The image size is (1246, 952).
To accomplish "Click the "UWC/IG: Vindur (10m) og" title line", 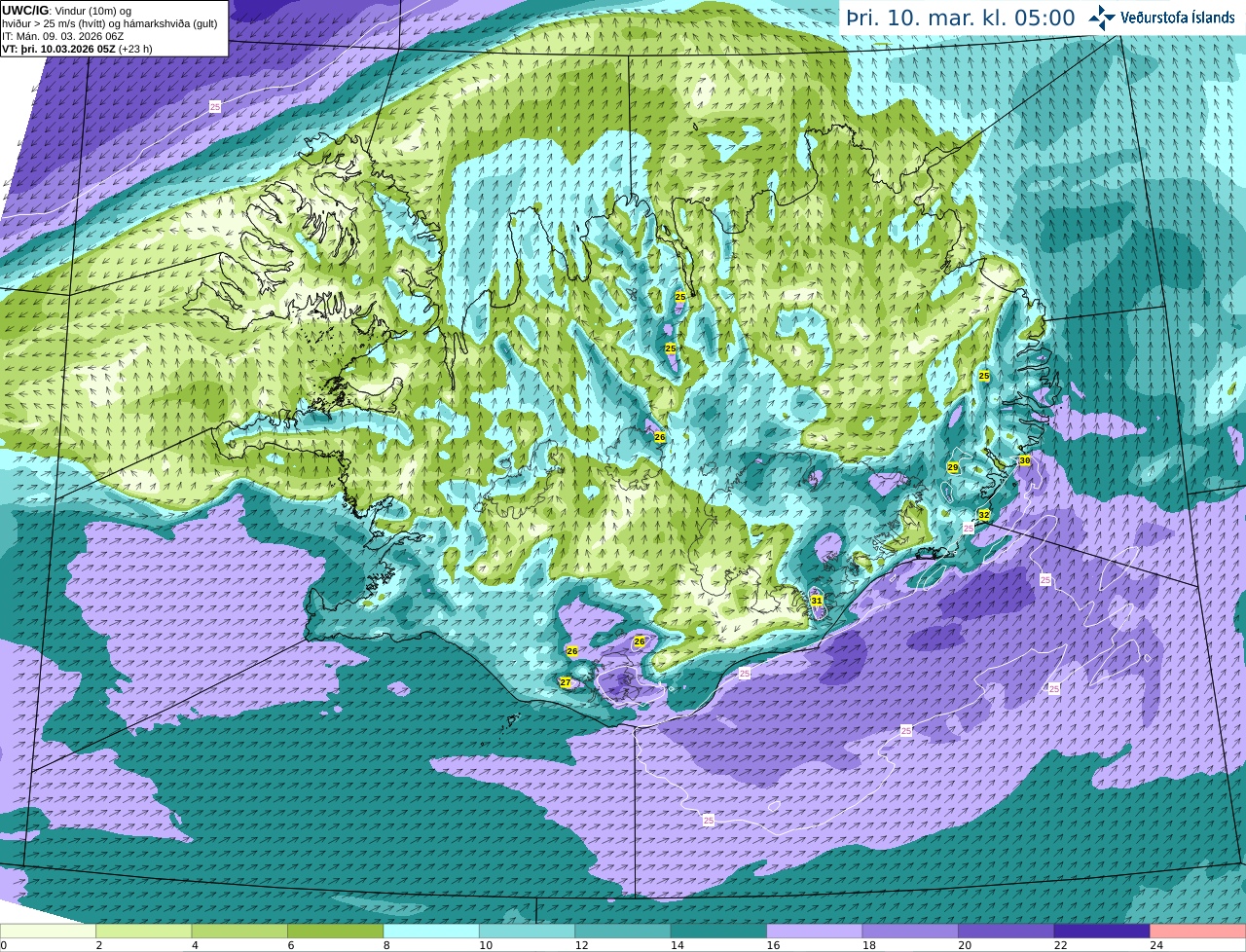I will pos(67,11).
